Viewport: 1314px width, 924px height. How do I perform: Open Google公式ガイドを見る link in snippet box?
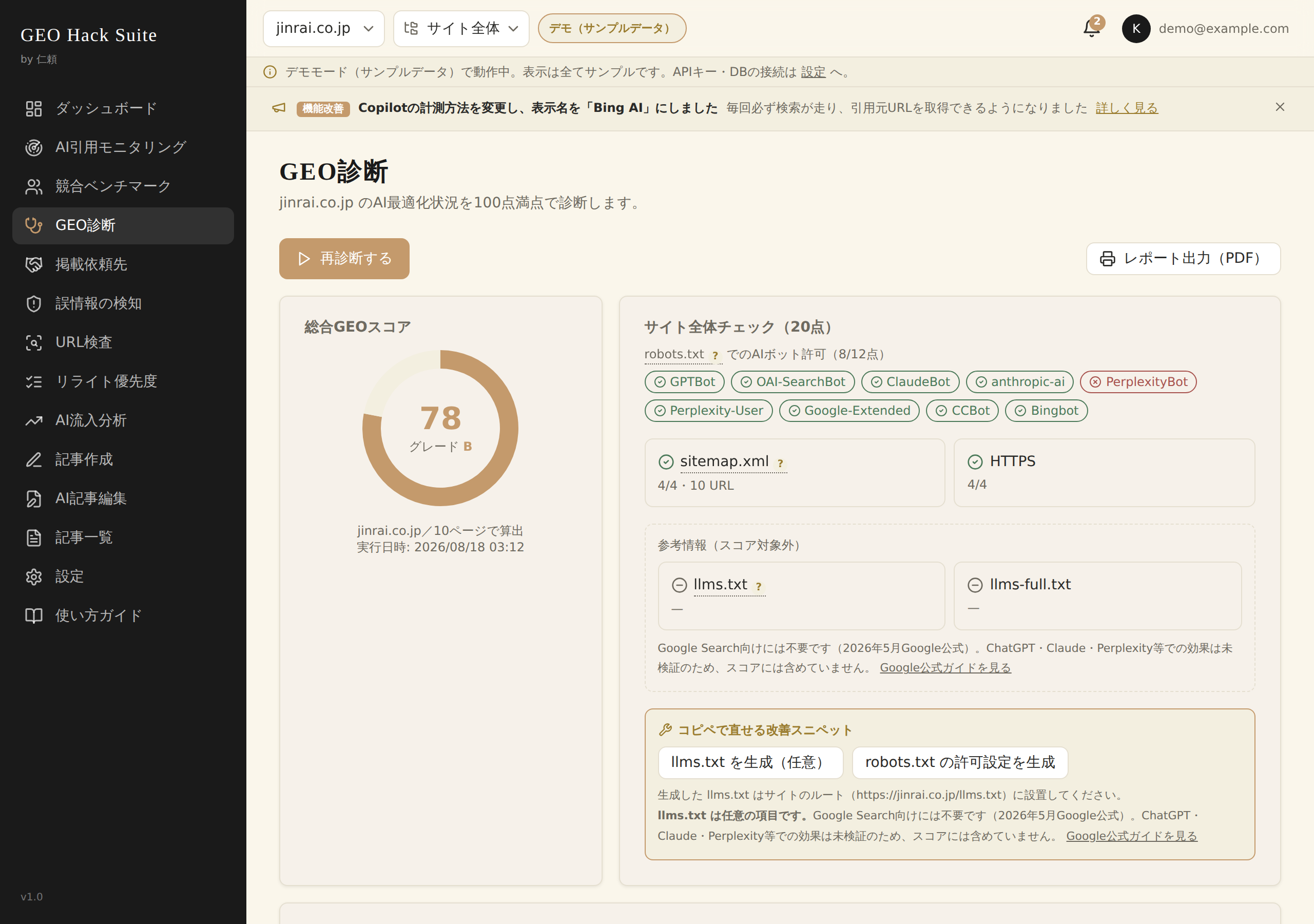tap(1131, 836)
